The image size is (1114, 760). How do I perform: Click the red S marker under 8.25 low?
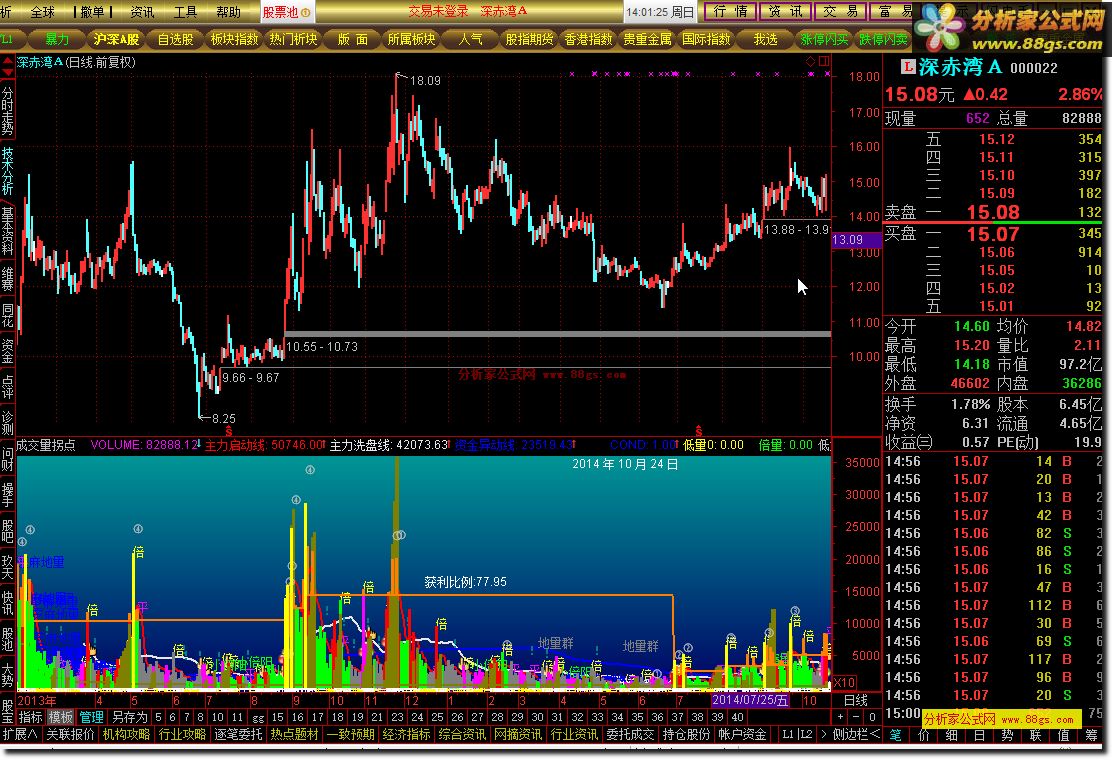click(229, 430)
